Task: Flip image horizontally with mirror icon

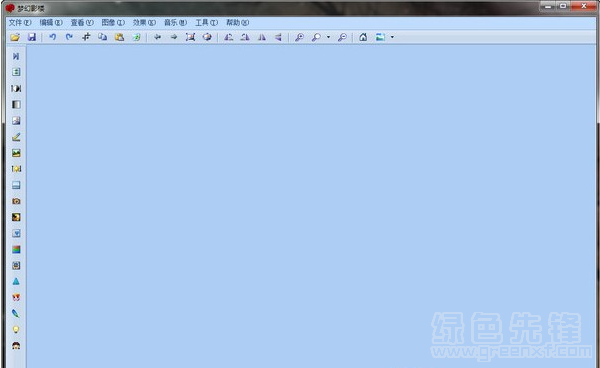Action: point(262,37)
